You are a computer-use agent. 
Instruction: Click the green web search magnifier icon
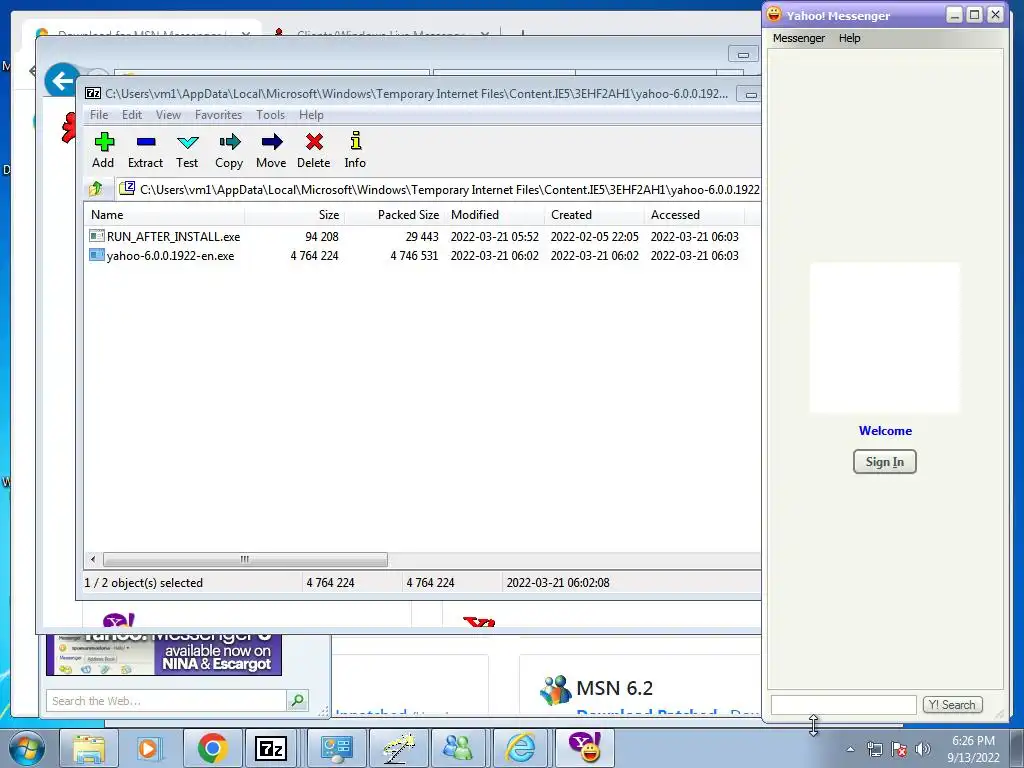[297, 701]
